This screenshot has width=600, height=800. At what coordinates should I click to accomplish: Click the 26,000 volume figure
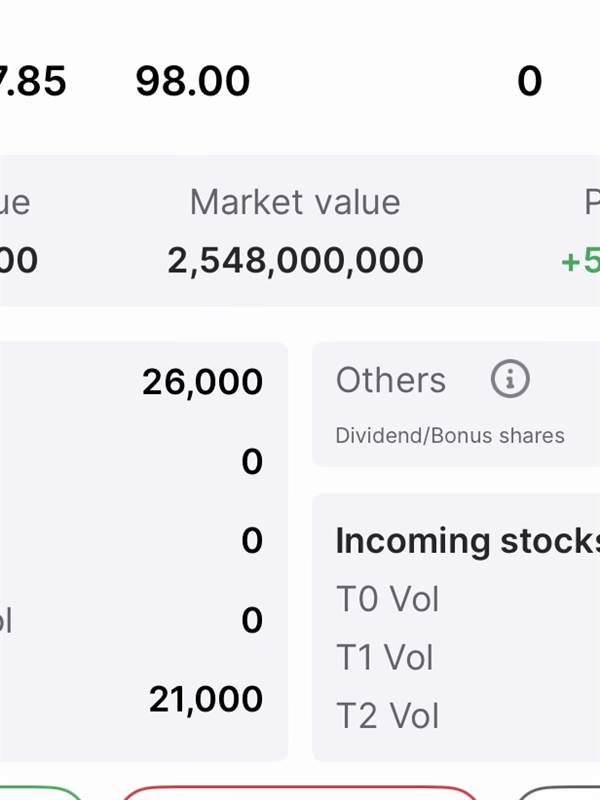click(x=202, y=382)
